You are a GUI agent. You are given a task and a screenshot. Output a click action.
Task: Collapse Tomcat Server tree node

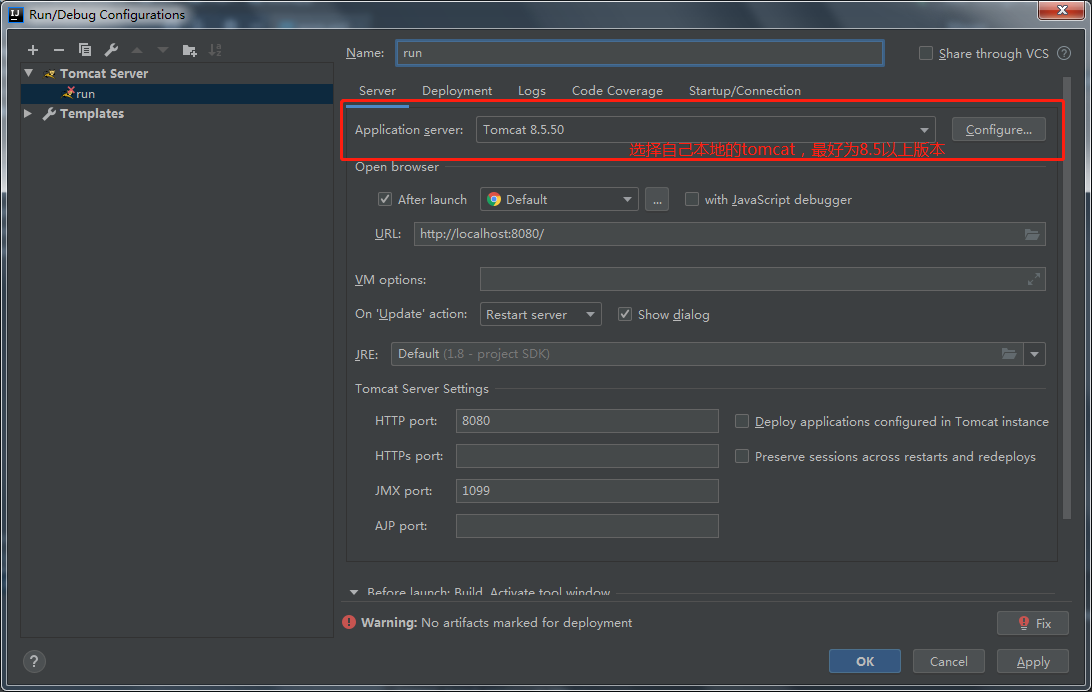coord(29,73)
